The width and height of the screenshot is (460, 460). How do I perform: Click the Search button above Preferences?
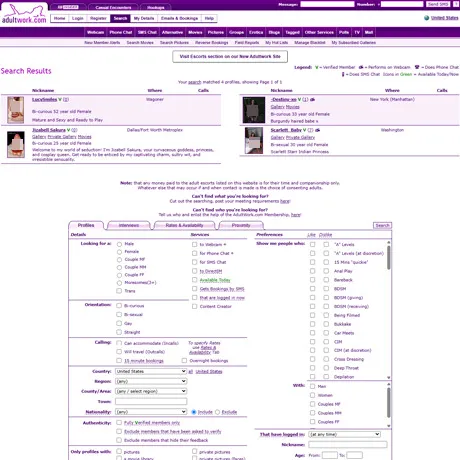[x=382, y=226]
